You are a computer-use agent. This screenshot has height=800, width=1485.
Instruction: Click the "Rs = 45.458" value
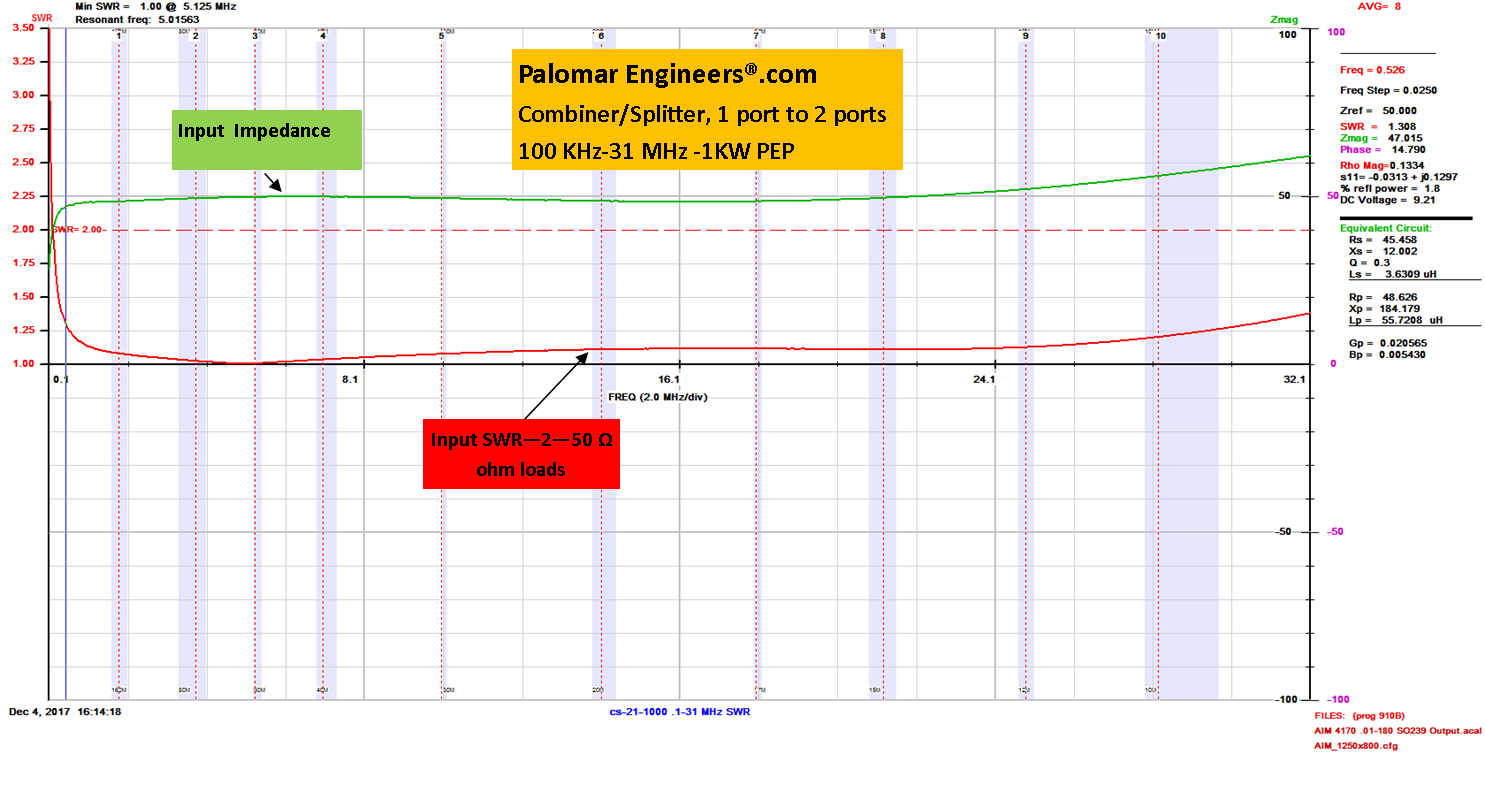pyautogui.click(x=1380, y=240)
